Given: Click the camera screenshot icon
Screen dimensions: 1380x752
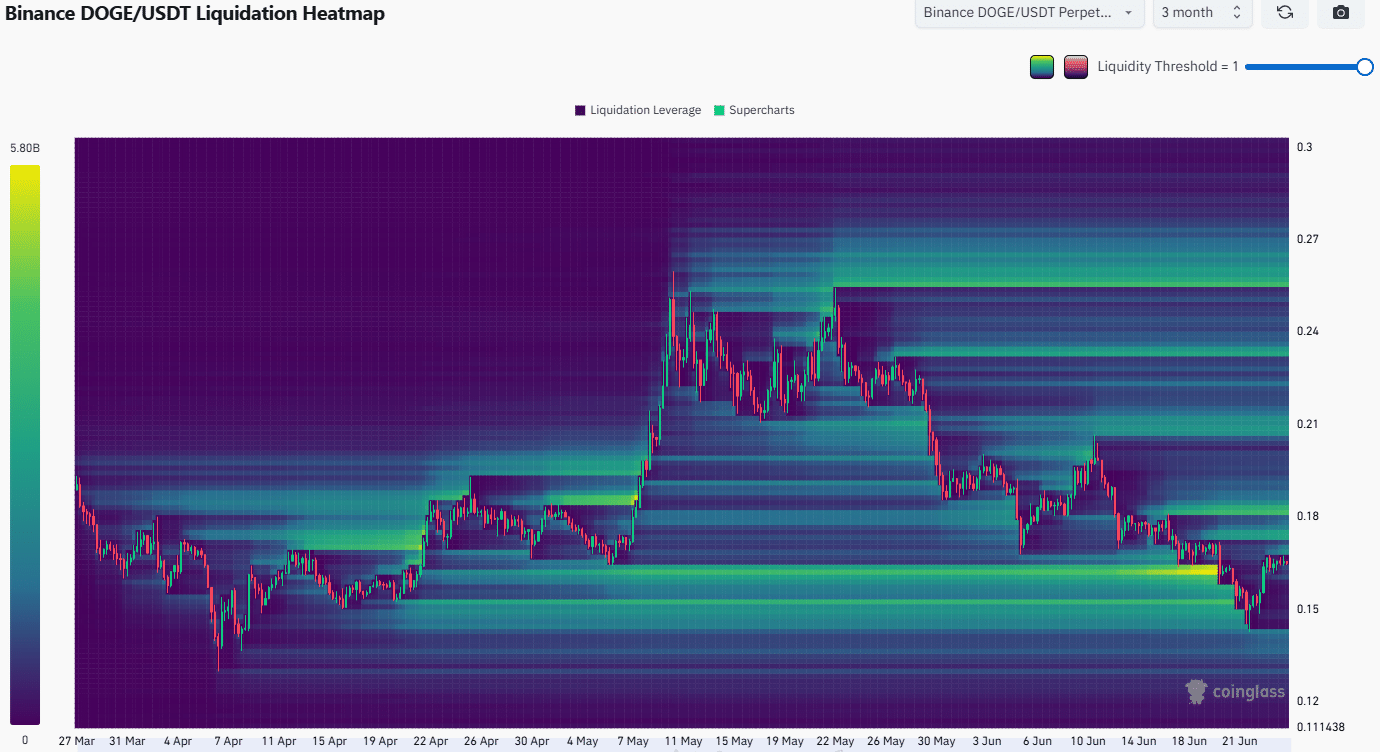Looking at the screenshot, I should click(1341, 13).
